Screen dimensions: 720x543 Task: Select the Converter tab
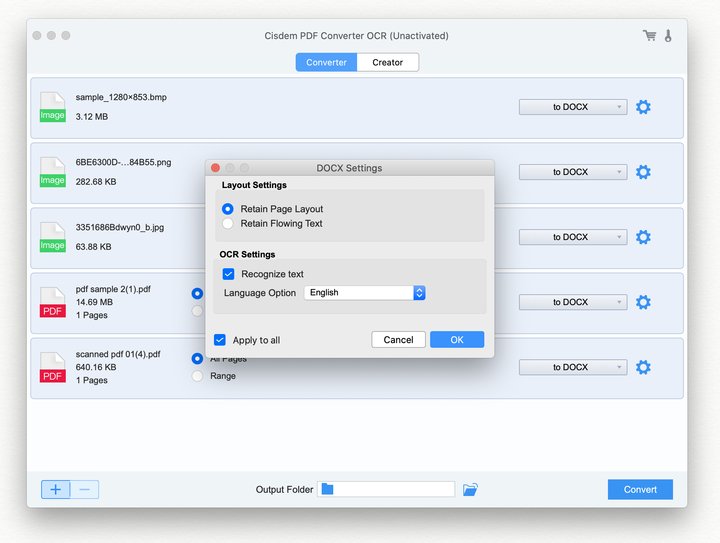(326, 62)
